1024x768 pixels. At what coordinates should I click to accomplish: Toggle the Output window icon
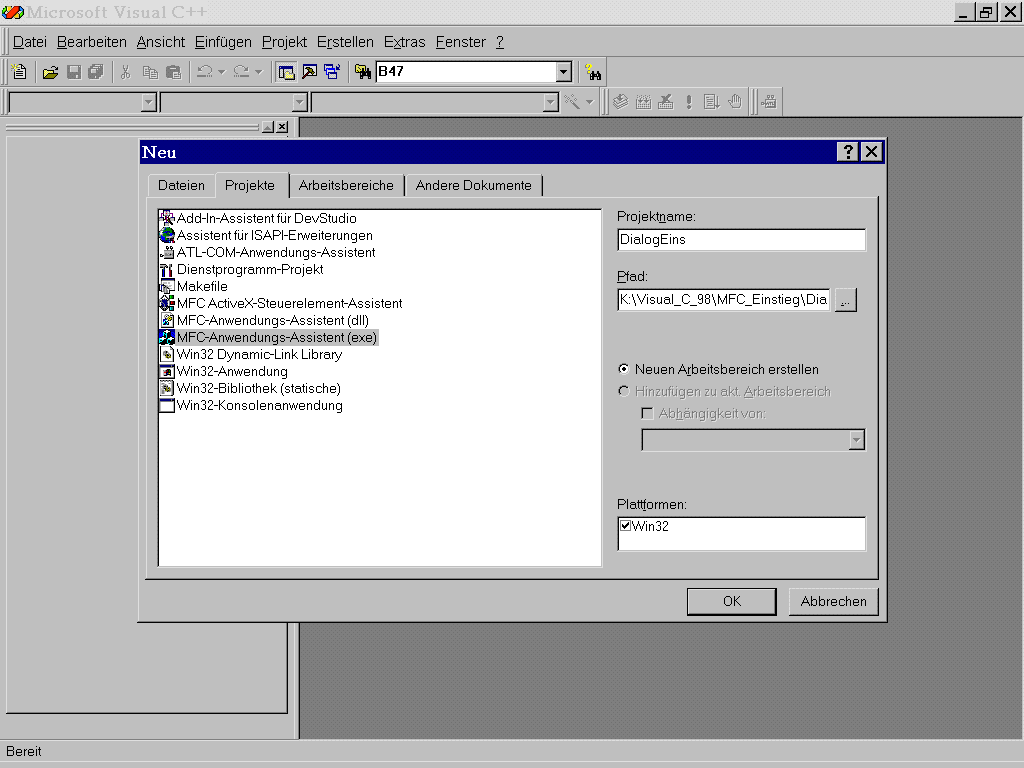tap(309, 72)
